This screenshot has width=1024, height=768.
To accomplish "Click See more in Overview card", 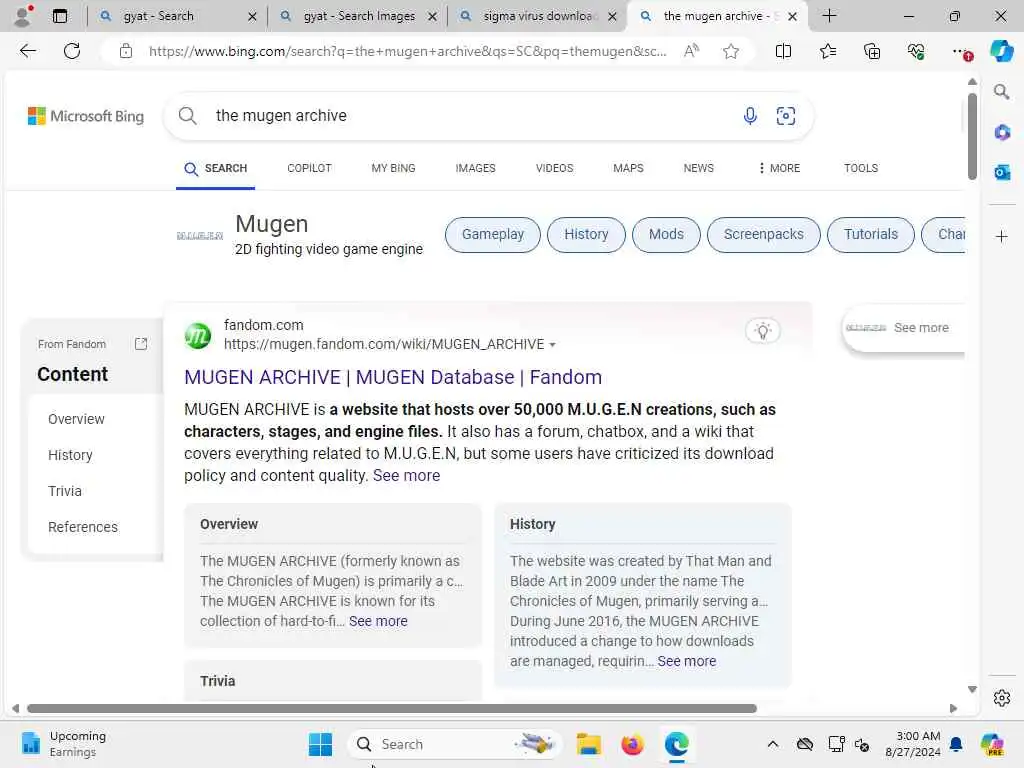I will pos(378,621).
